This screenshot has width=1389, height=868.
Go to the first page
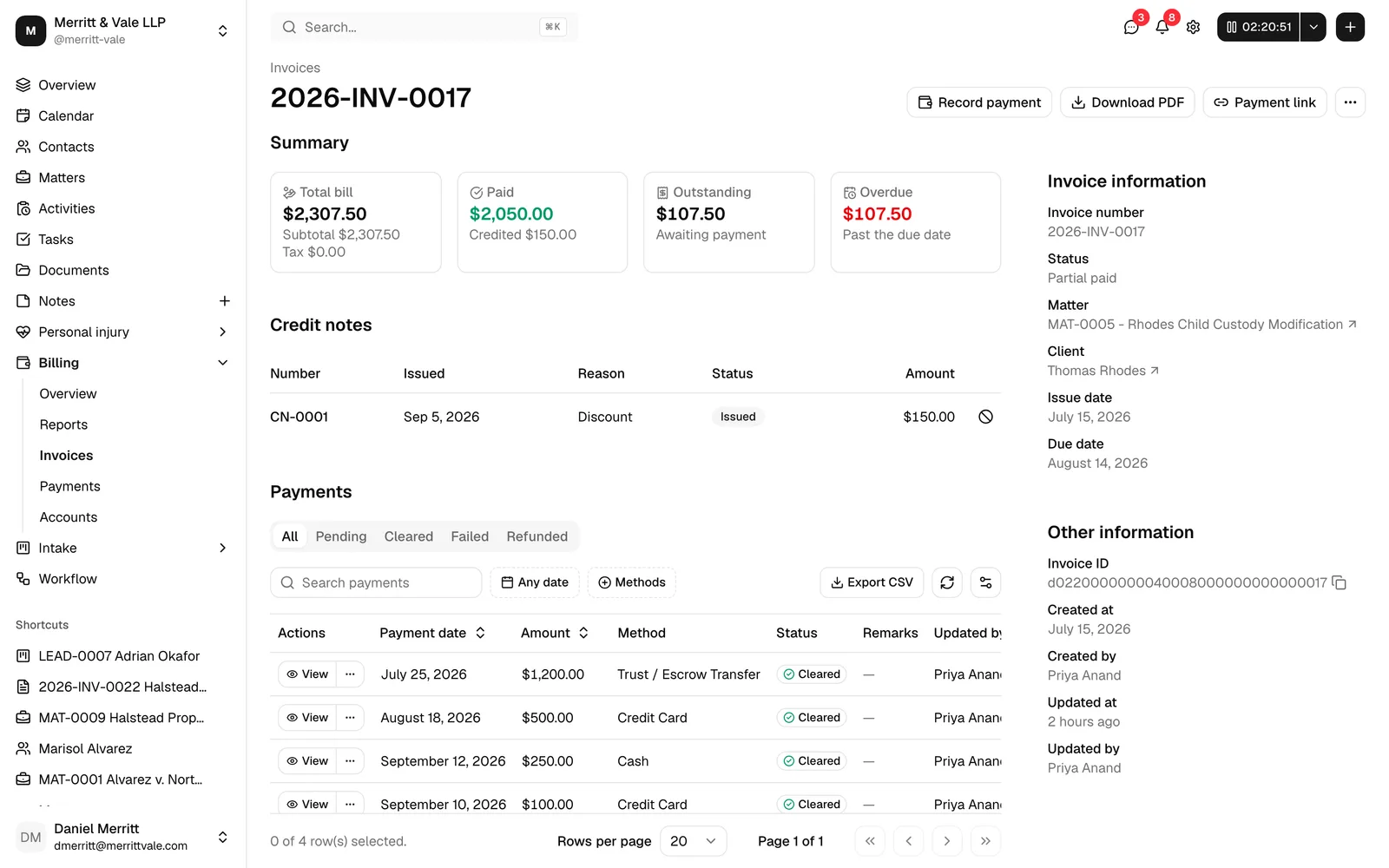coord(870,841)
